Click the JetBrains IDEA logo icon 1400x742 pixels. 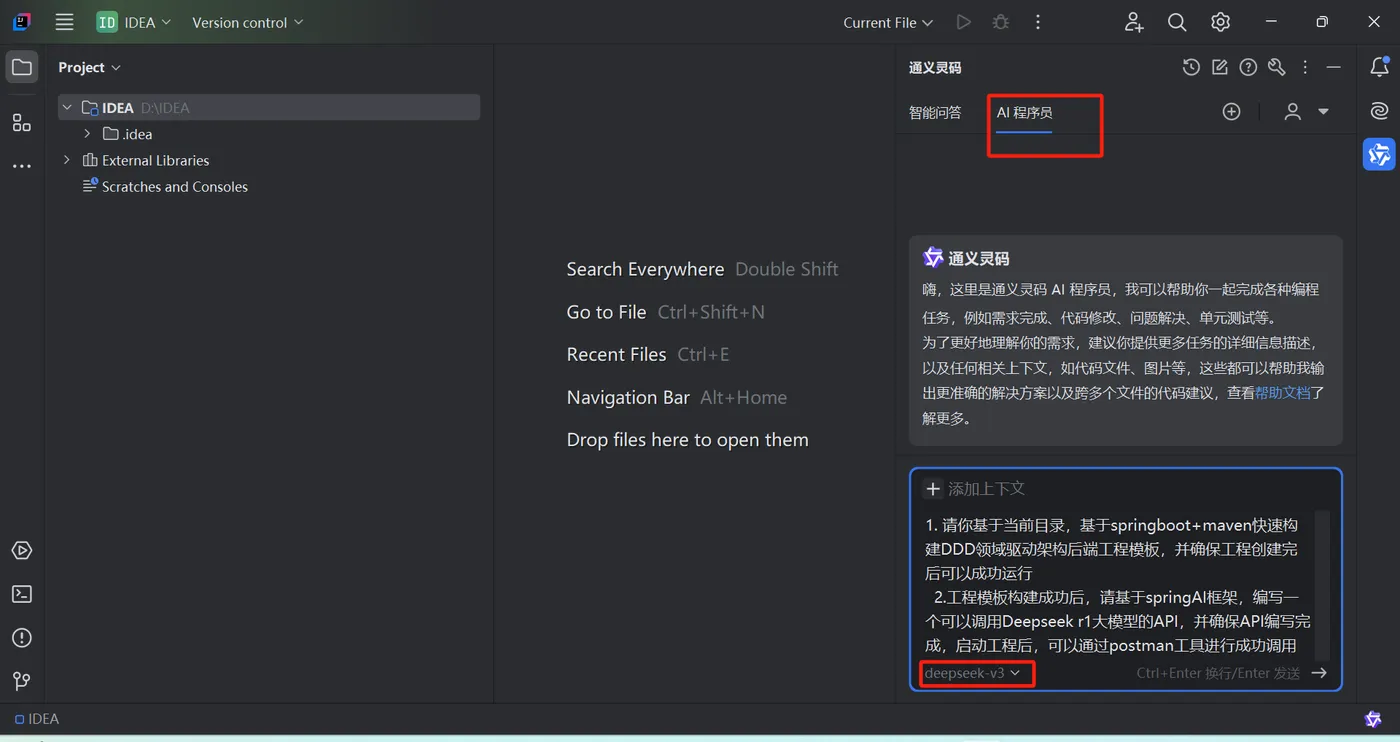pos(21,22)
